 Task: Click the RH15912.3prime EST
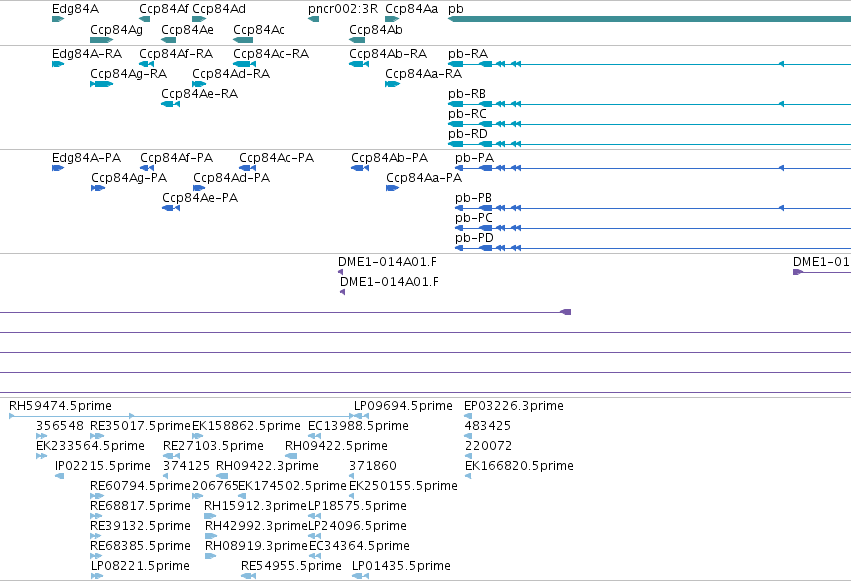(x=211, y=516)
